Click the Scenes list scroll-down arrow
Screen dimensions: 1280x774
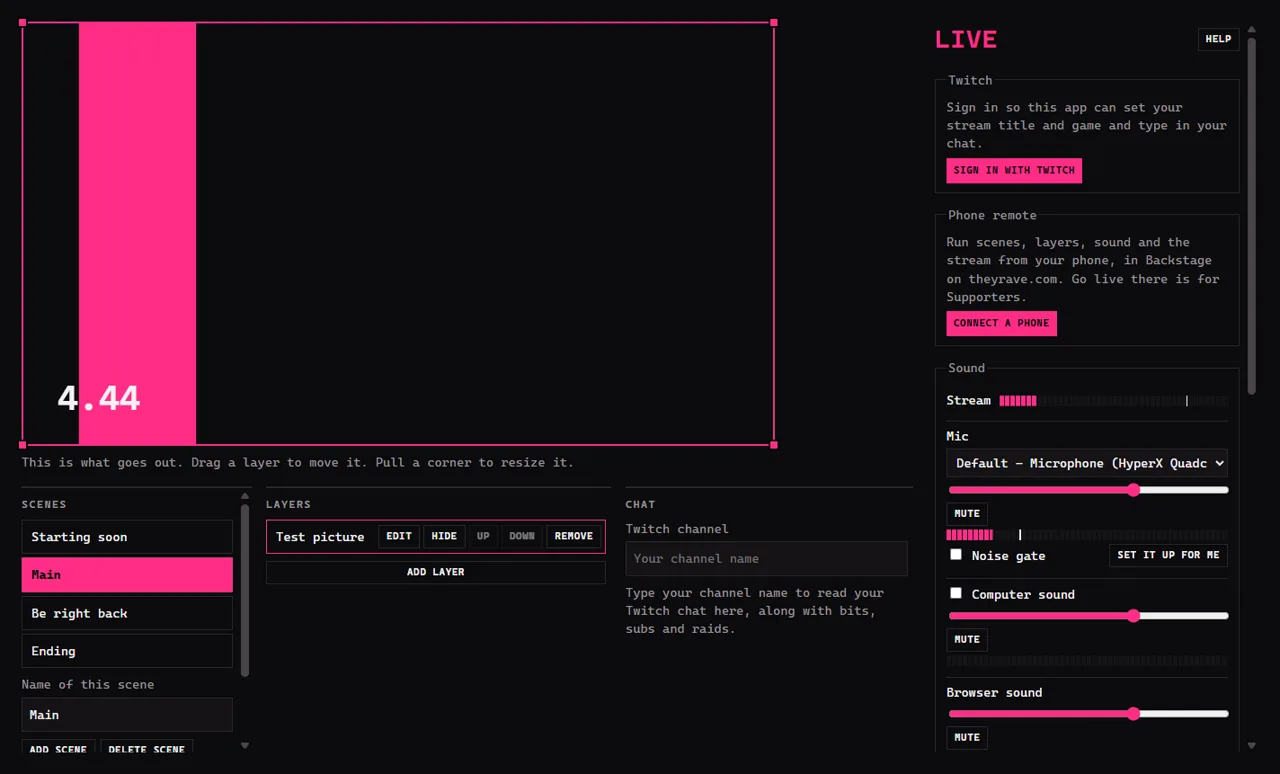click(x=245, y=745)
